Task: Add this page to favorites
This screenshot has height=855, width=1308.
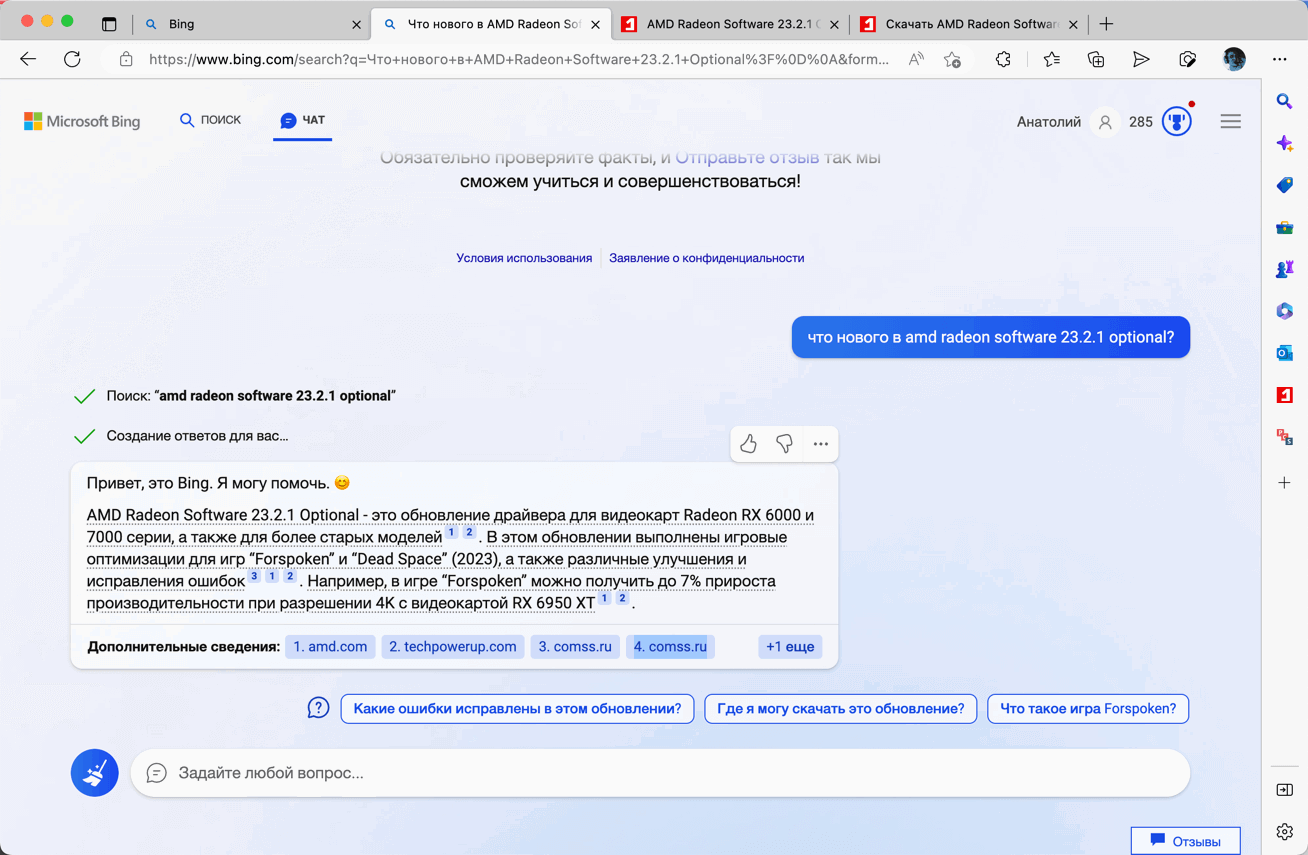Action: point(953,60)
